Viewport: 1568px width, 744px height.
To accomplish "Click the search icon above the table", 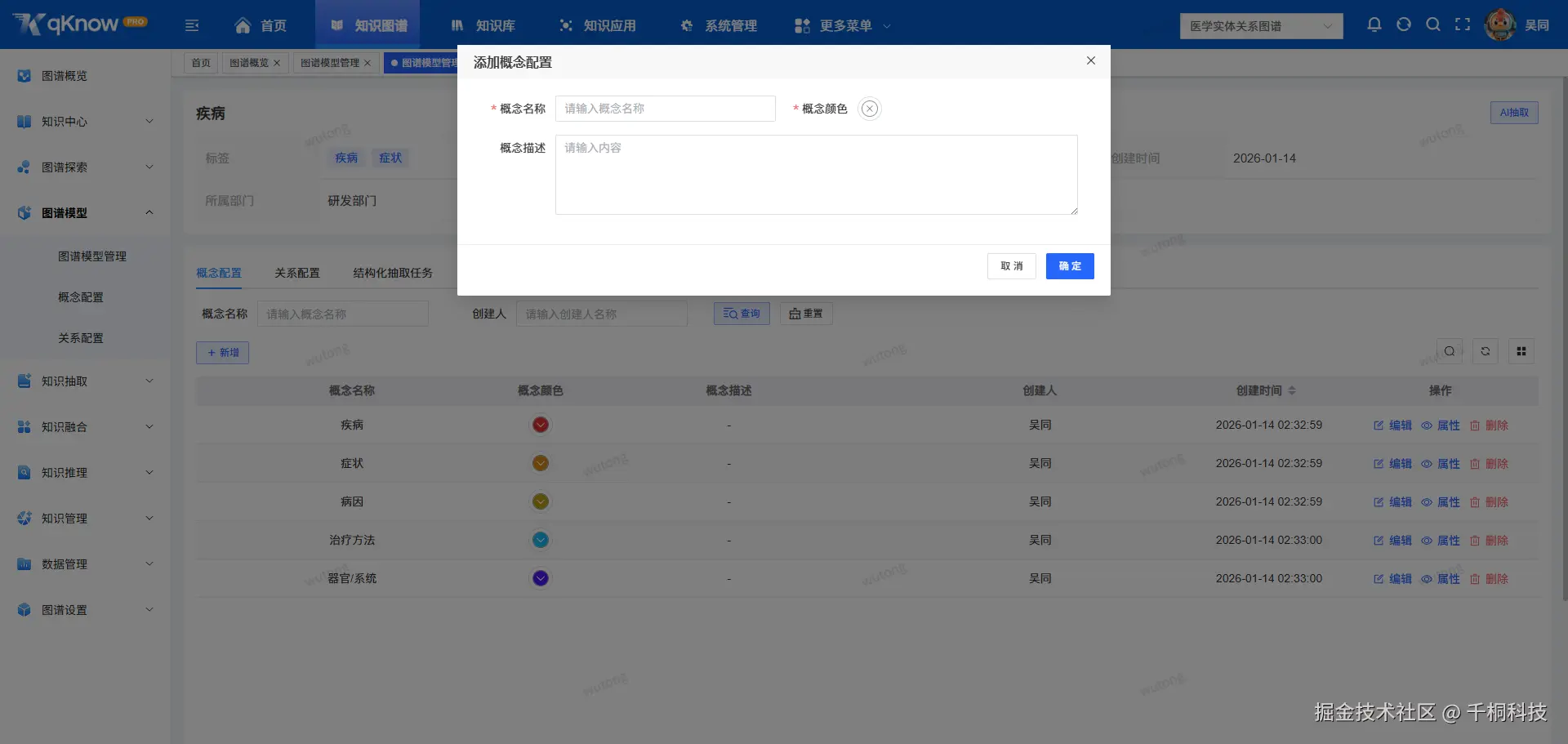I will tap(1450, 351).
